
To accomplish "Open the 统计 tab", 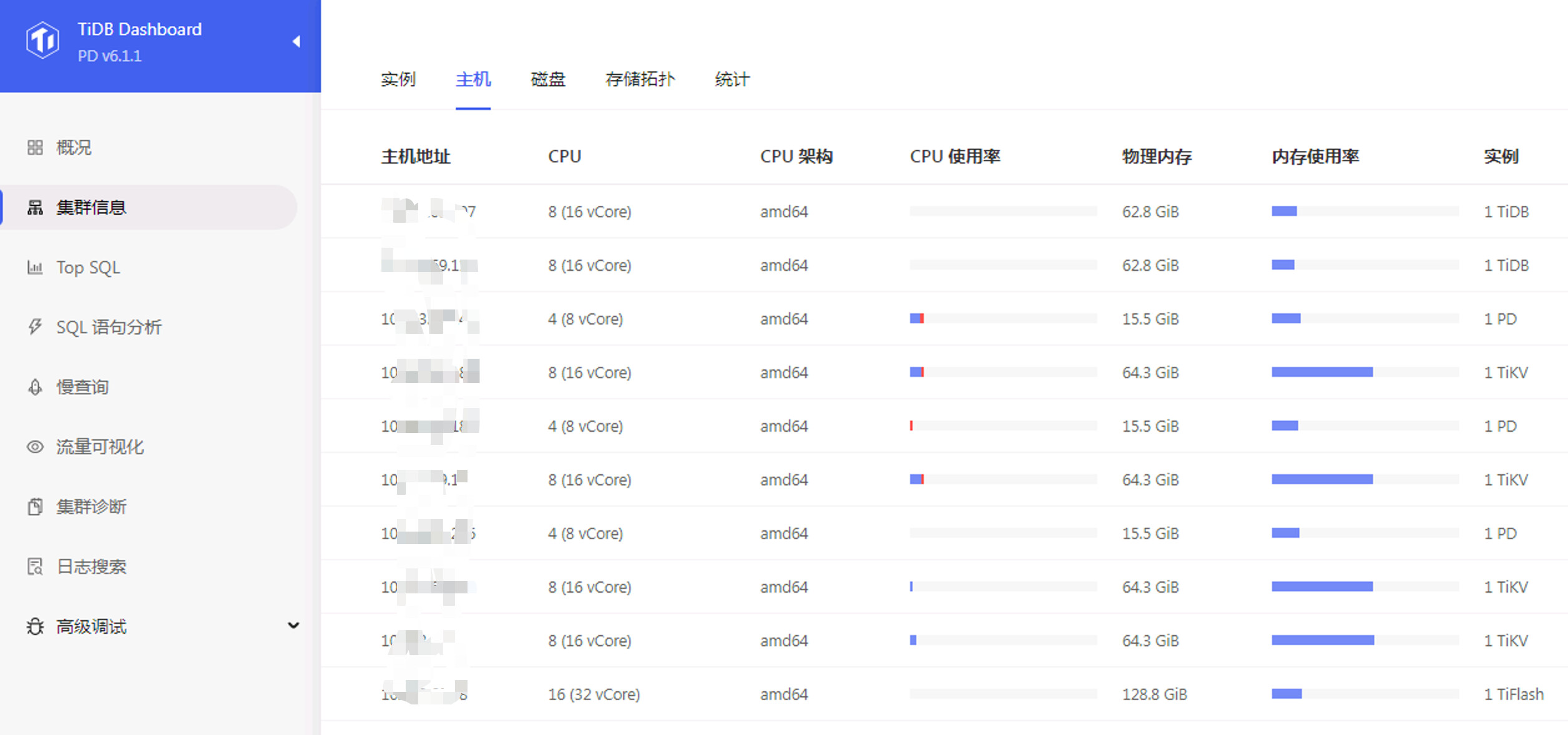I will point(732,79).
